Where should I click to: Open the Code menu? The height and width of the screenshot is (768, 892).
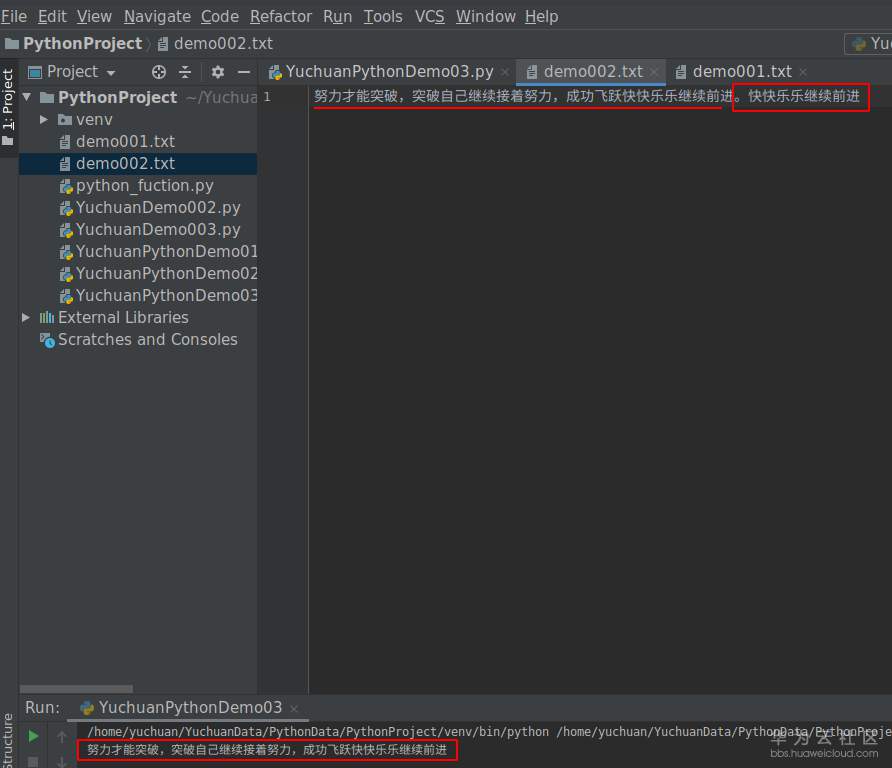pos(220,16)
